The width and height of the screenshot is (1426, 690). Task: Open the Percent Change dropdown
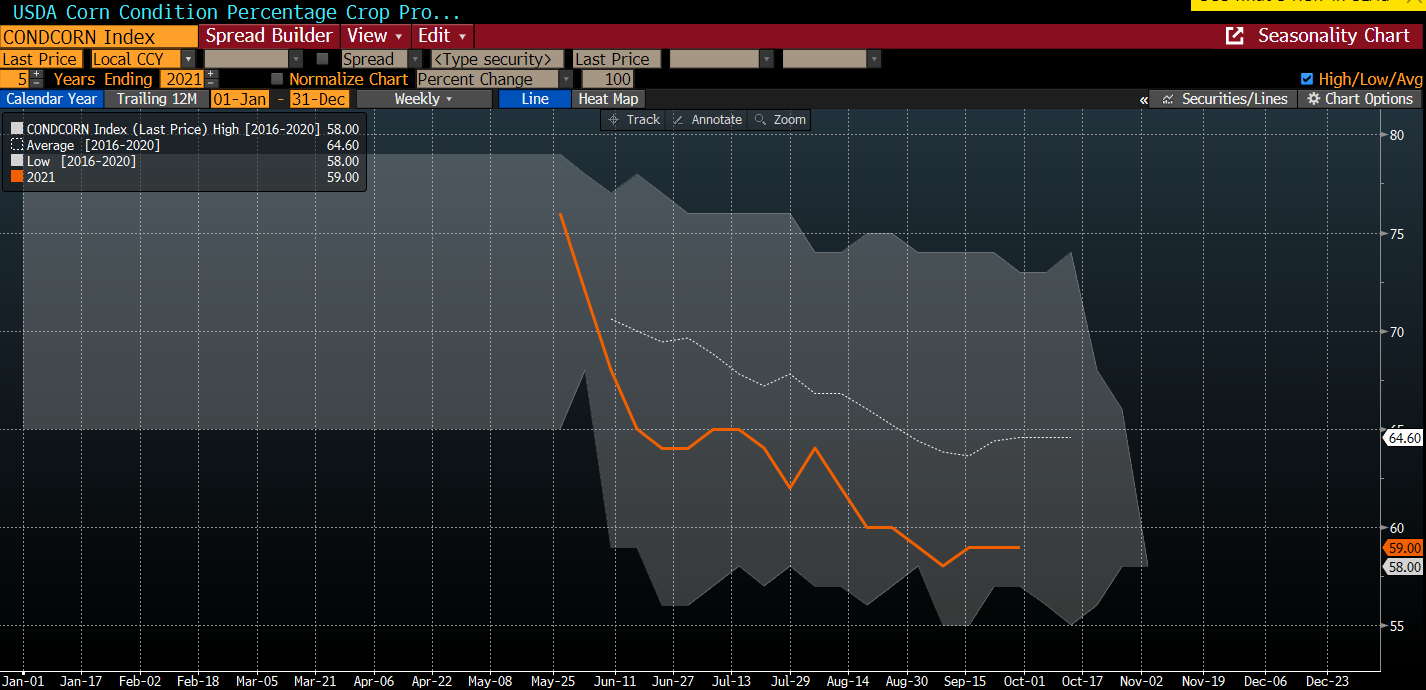pos(565,79)
